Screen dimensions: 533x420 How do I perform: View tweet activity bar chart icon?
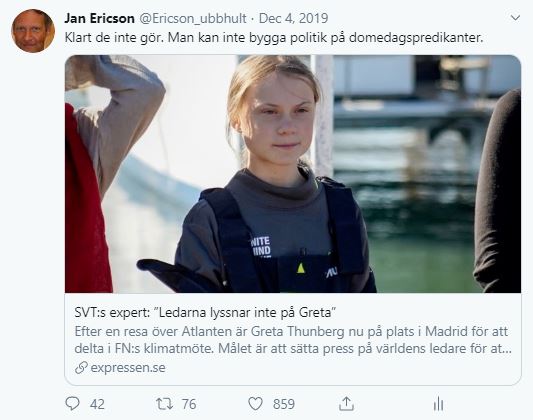coord(439,404)
